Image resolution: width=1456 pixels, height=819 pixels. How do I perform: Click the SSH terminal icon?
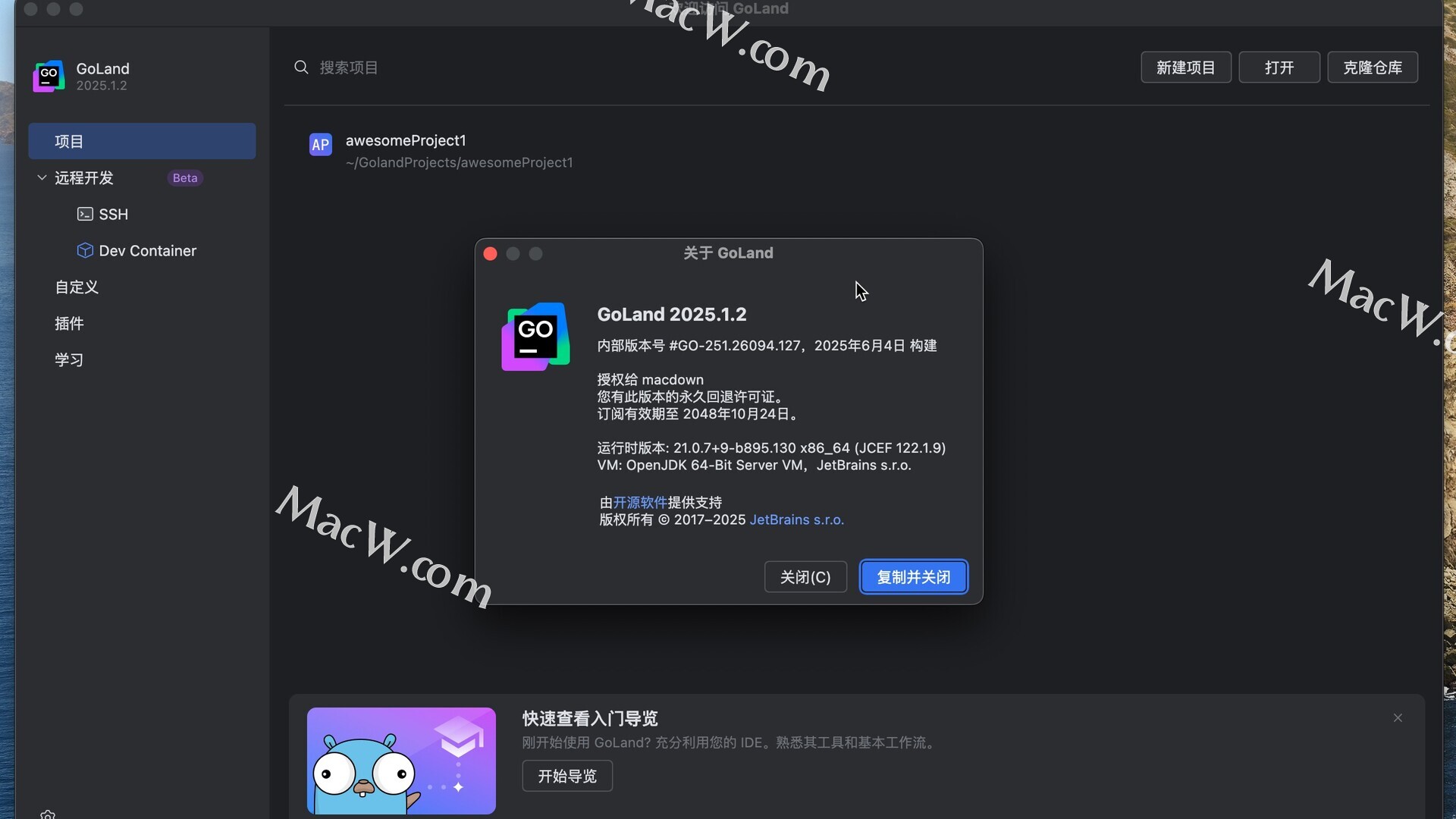[x=85, y=215]
